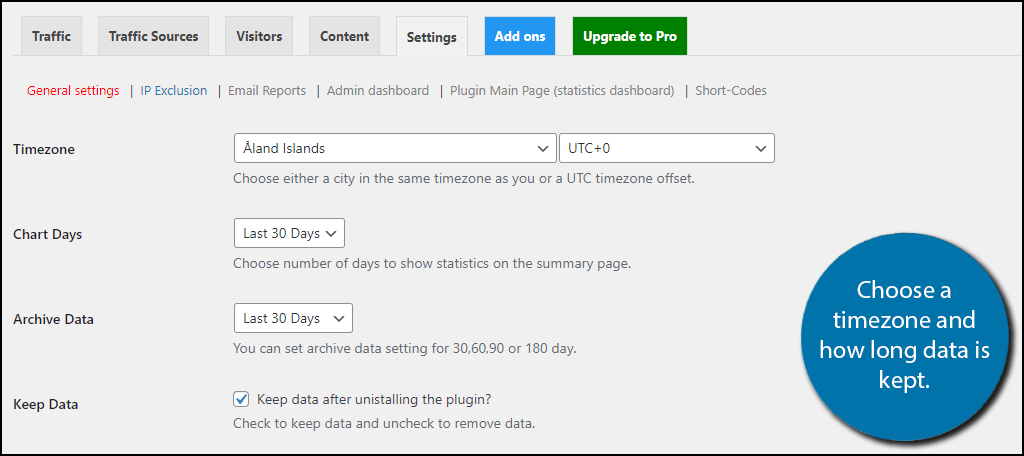Screen dimensions: 1024x456
Task: Open Plugin Main Page statistics dashboard link
Action: [x=562, y=91]
